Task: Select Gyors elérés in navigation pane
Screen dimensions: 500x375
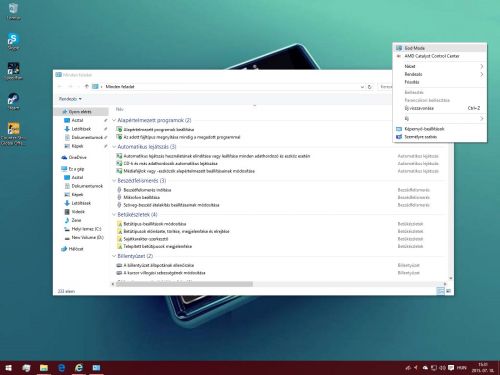Action: [80, 112]
